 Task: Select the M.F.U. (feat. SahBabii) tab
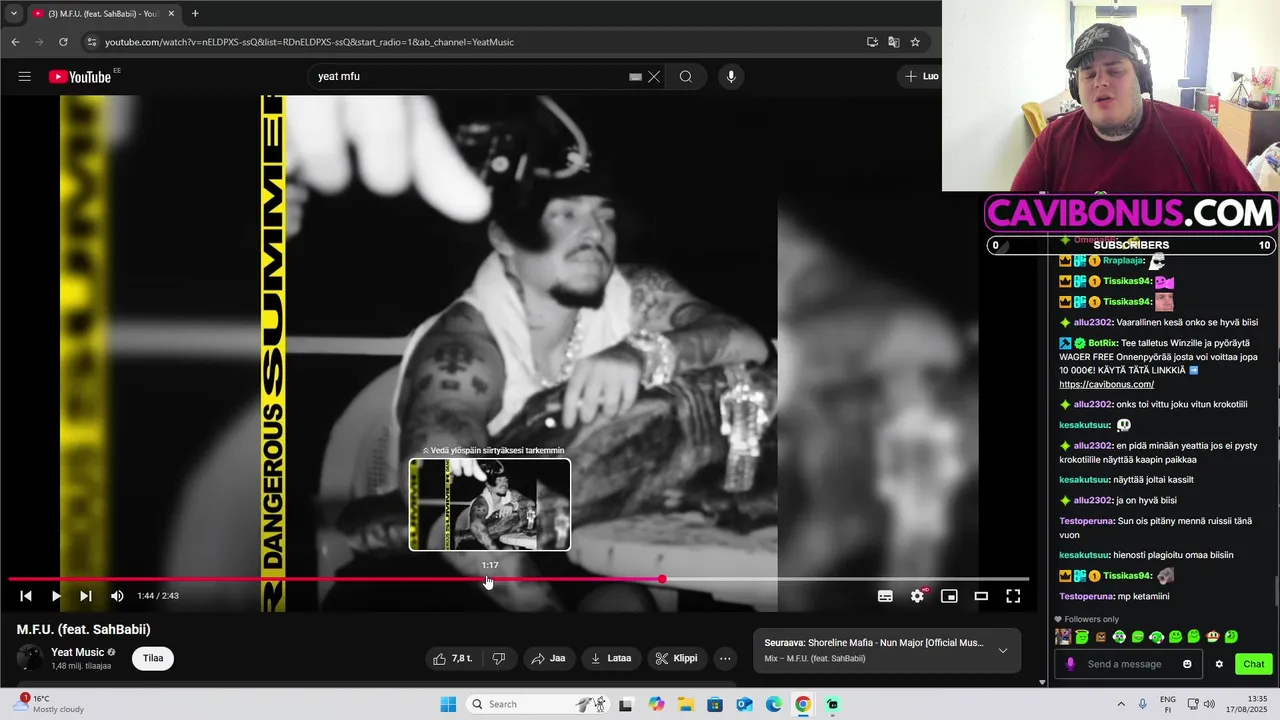[104, 13]
